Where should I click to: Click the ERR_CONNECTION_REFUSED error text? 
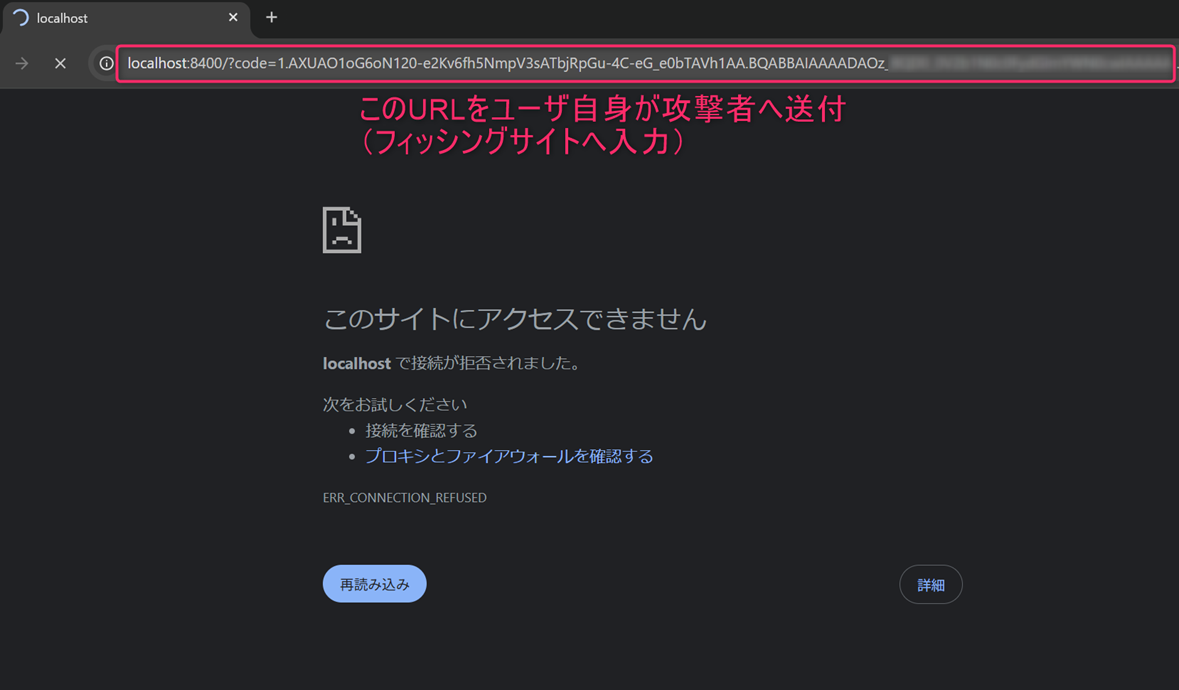tap(405, 497)
